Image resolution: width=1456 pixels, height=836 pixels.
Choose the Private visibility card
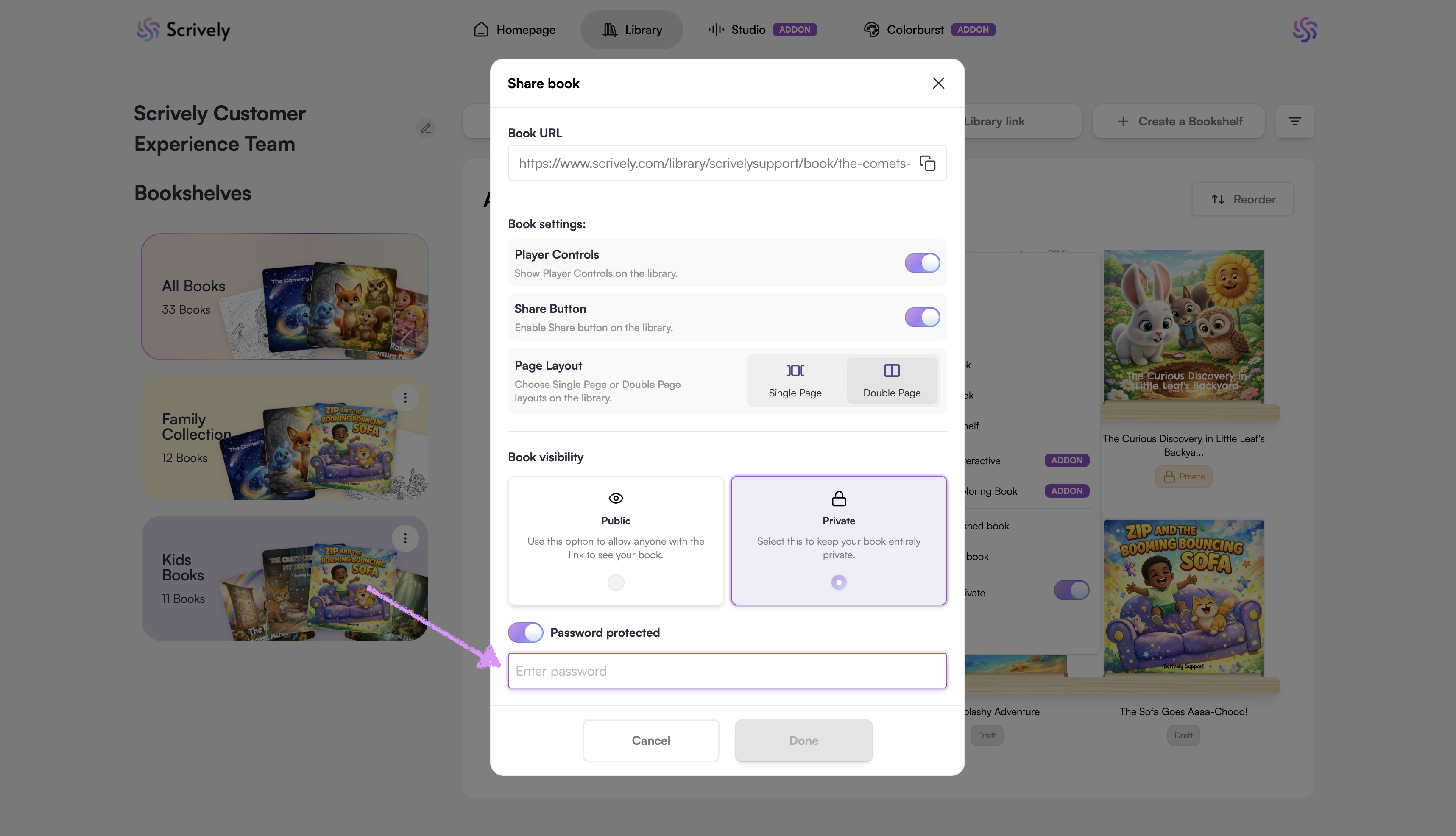click(x=838, y=540)
